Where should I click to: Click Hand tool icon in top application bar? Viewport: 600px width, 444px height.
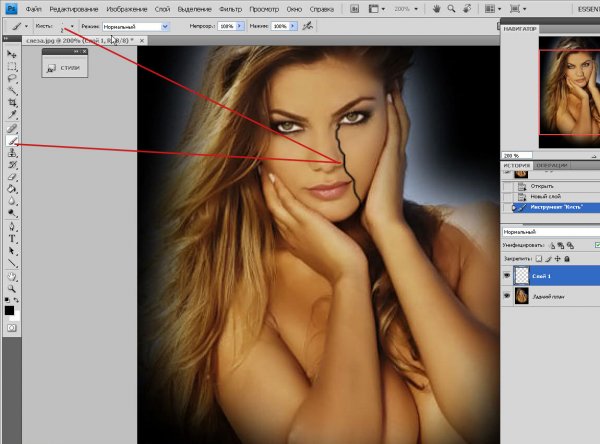coord(436,9)
